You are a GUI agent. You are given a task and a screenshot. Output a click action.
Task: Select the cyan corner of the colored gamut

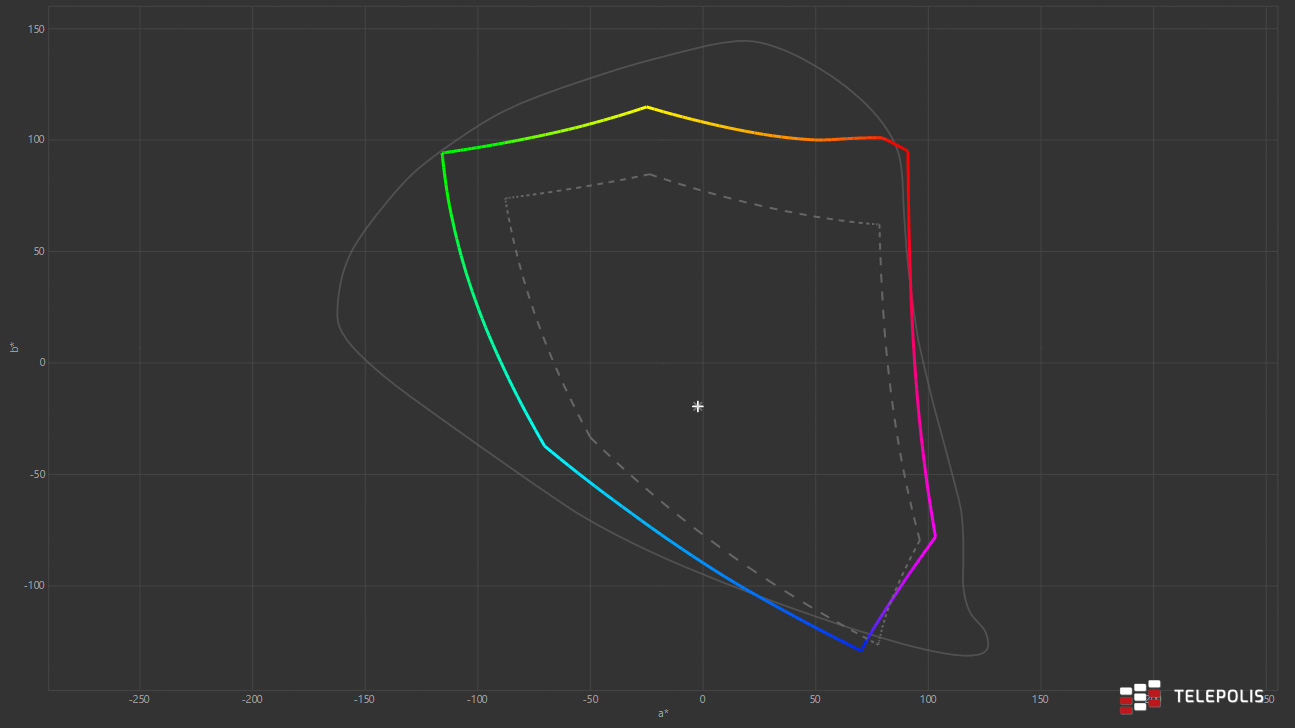(x=544, y=445)
